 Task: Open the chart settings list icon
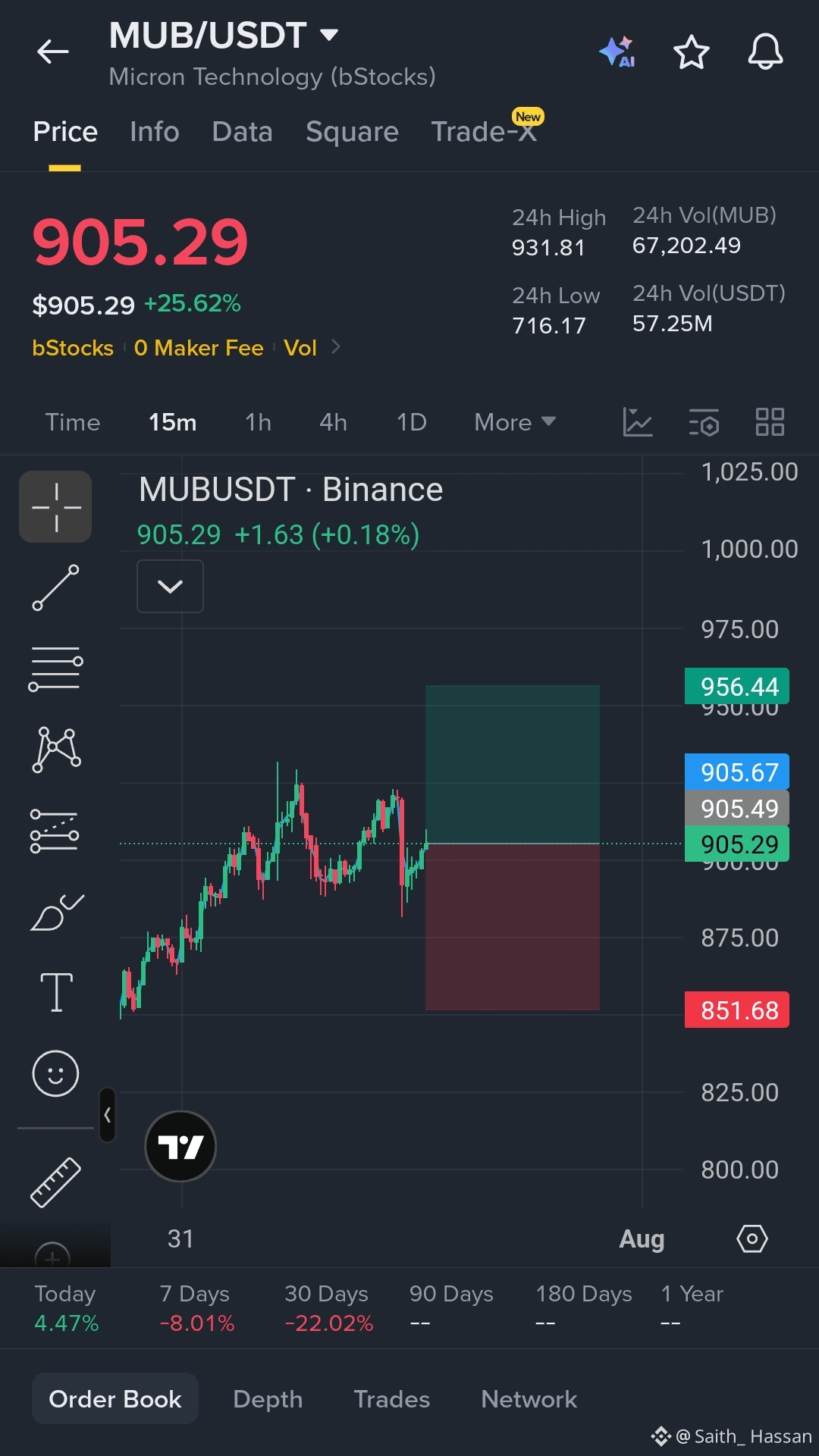pyautogui.click(x=704, y=422)
